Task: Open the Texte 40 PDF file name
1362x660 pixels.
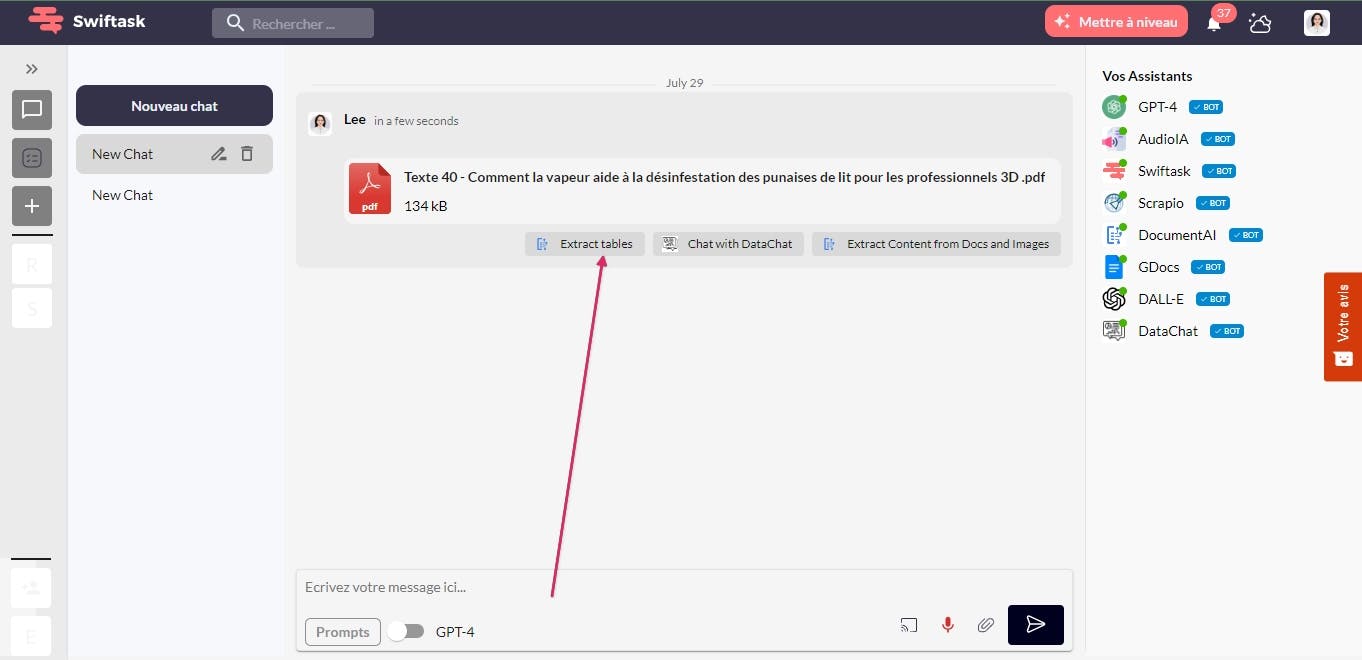Action: click(x=724, y=177)
